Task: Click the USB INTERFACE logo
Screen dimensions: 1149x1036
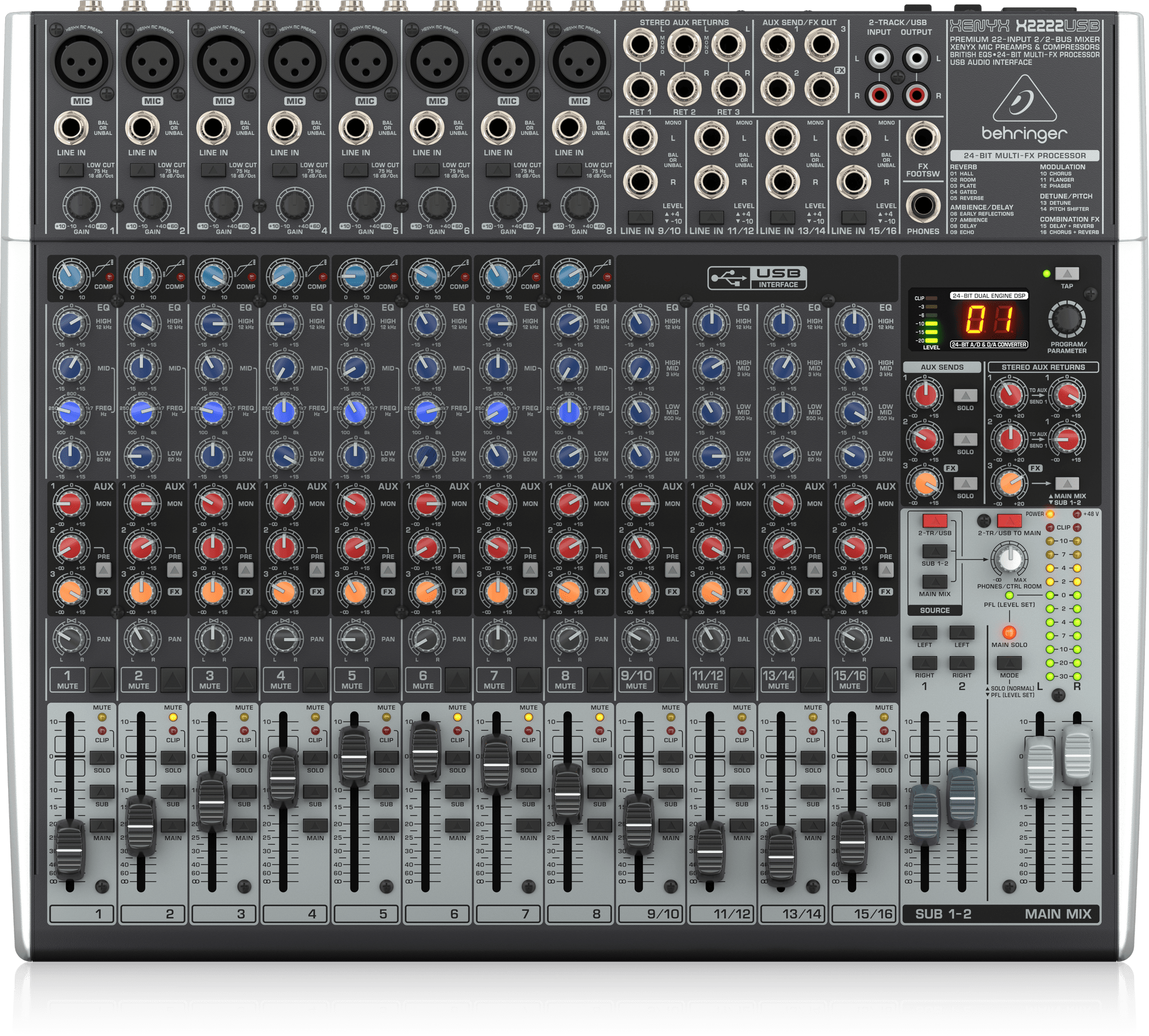Action: pyautogui.click(x=757, y=278)
